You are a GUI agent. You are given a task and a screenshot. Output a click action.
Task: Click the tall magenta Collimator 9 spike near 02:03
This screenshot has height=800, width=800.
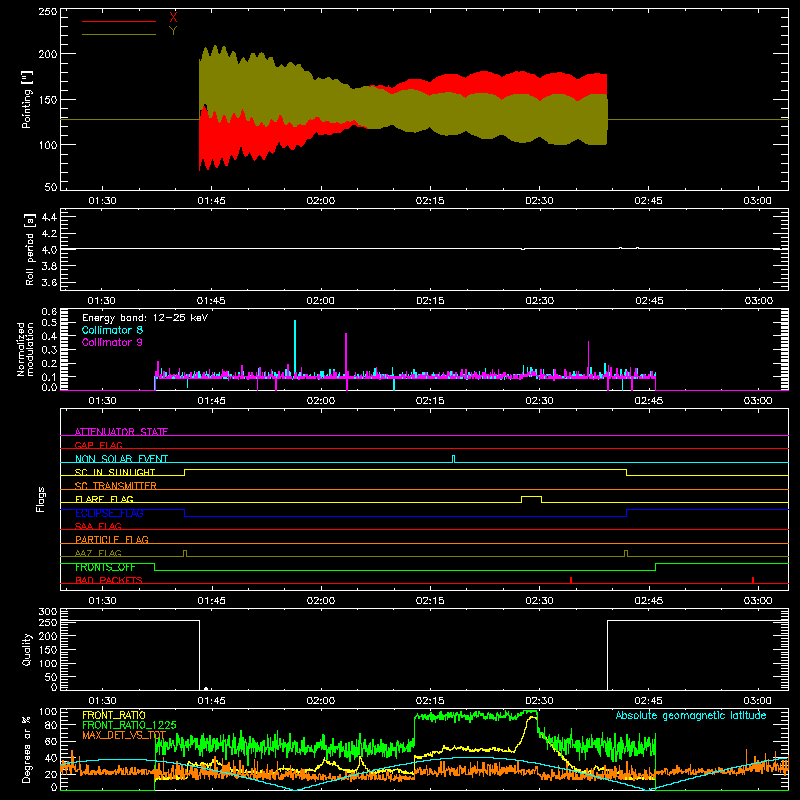[x=346, y=357]
